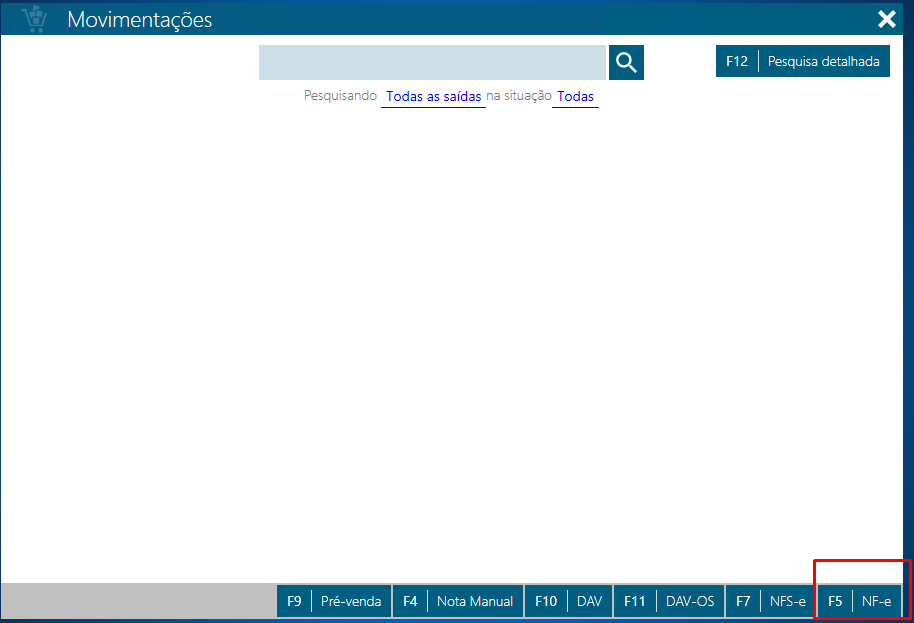Open F4 Nota Manual

click(x=458, y=601)
